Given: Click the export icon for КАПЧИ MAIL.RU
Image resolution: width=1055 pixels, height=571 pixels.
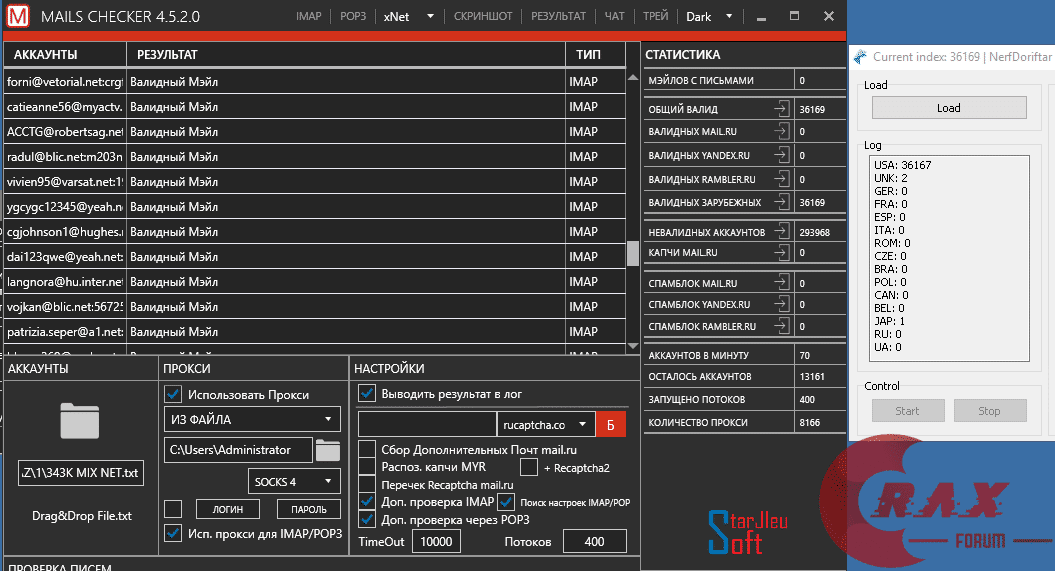Looking at the screenshot, I should point(781,253).
